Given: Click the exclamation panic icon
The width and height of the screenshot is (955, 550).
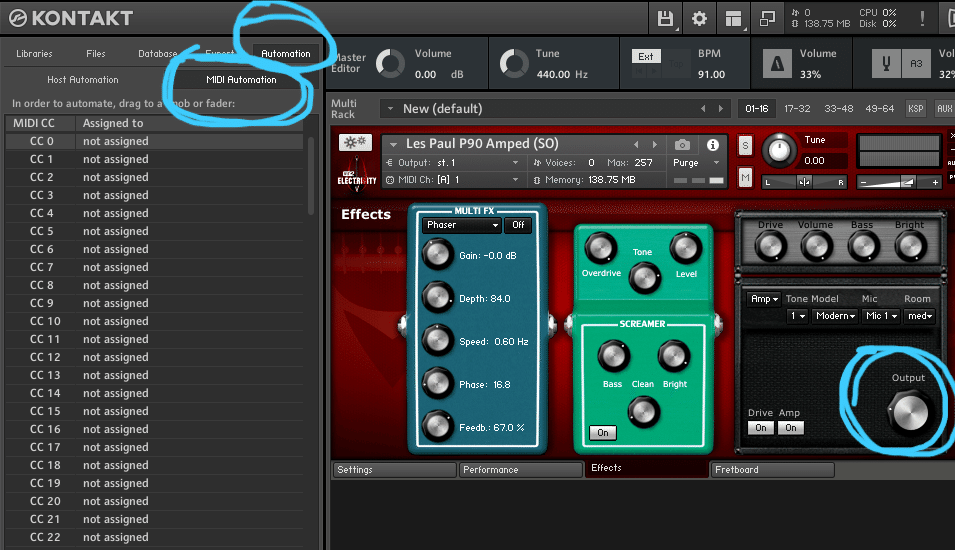Looking at the screenshot, I should pyautogui.click(x=922, y=18).
